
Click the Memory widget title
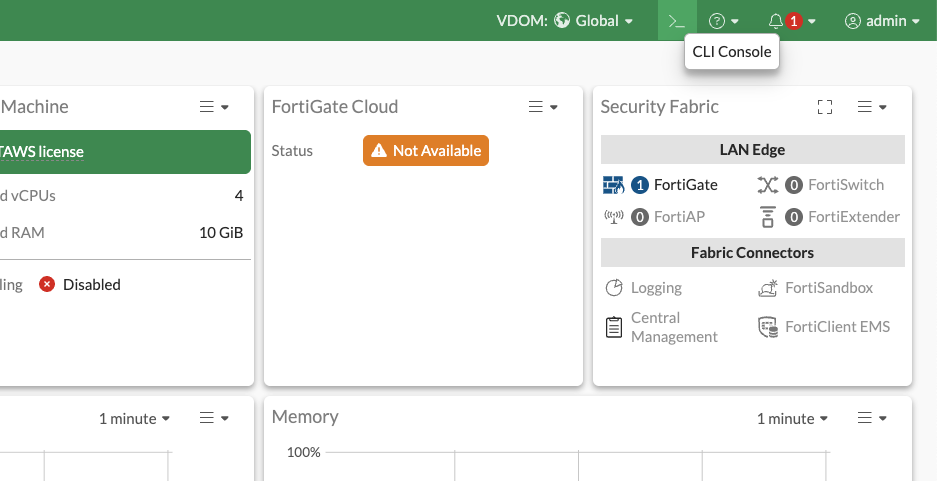click(x=305, y=417)
